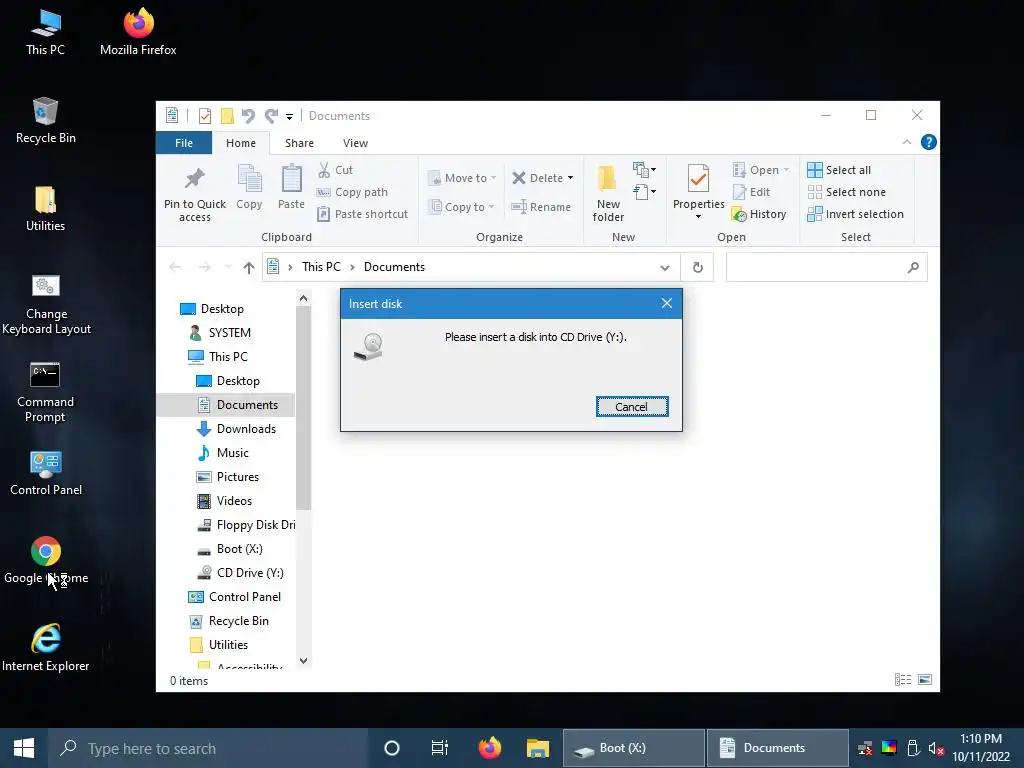Click Copy path in Clipboard group
Viewport: 1024px width, 768px height.
point(353,192)
